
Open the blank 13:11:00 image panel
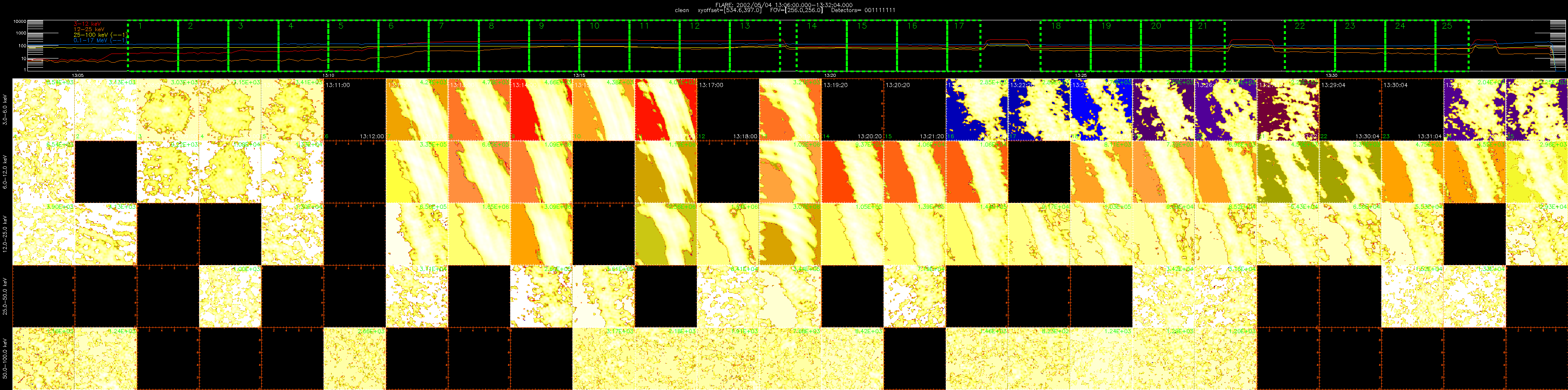click(x=355, y=110)
